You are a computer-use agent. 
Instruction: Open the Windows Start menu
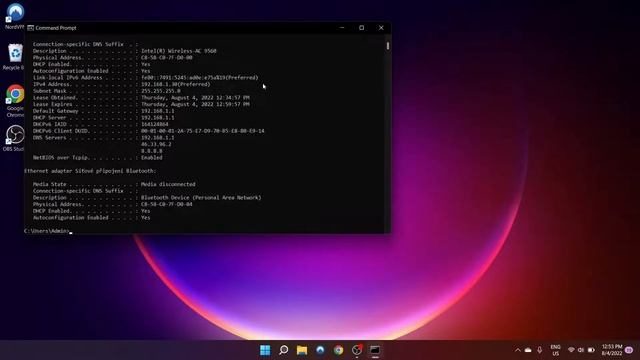(x=265, y=350)
